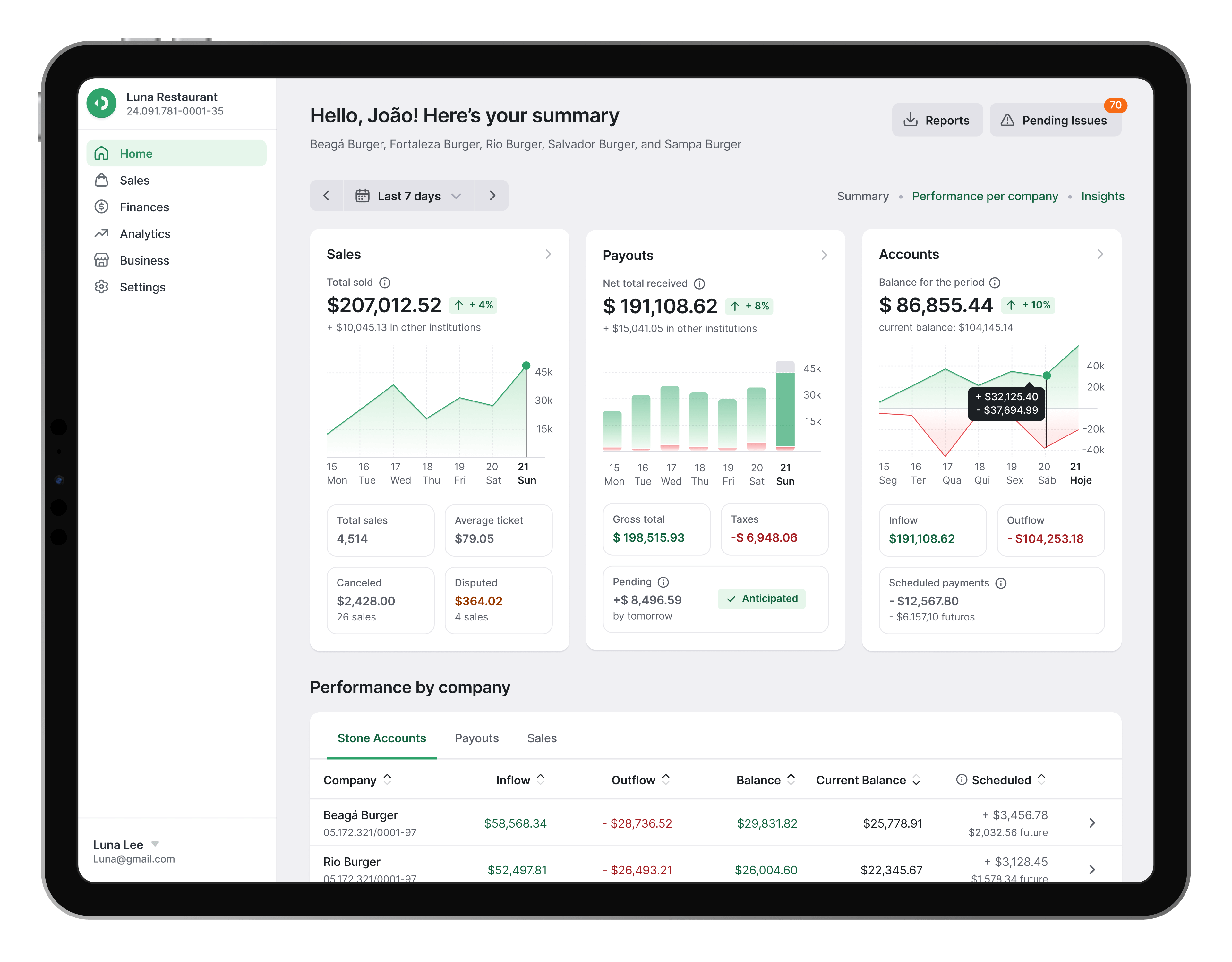Click info icon beside Pending label
Image resolution: width=1232 pixels, height=962 pixels.
coord(663,582)
